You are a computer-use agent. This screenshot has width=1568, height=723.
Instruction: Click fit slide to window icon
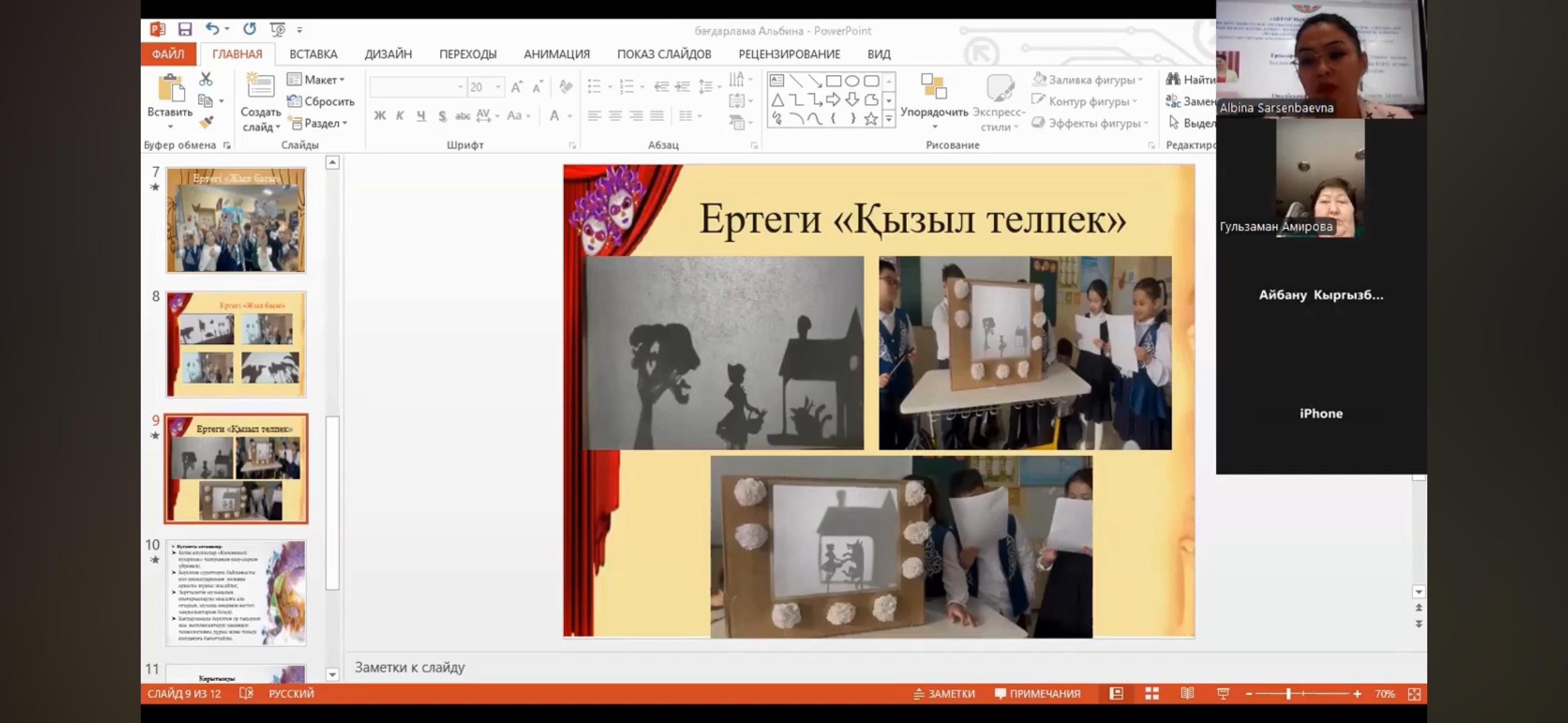coord(1414,694)
